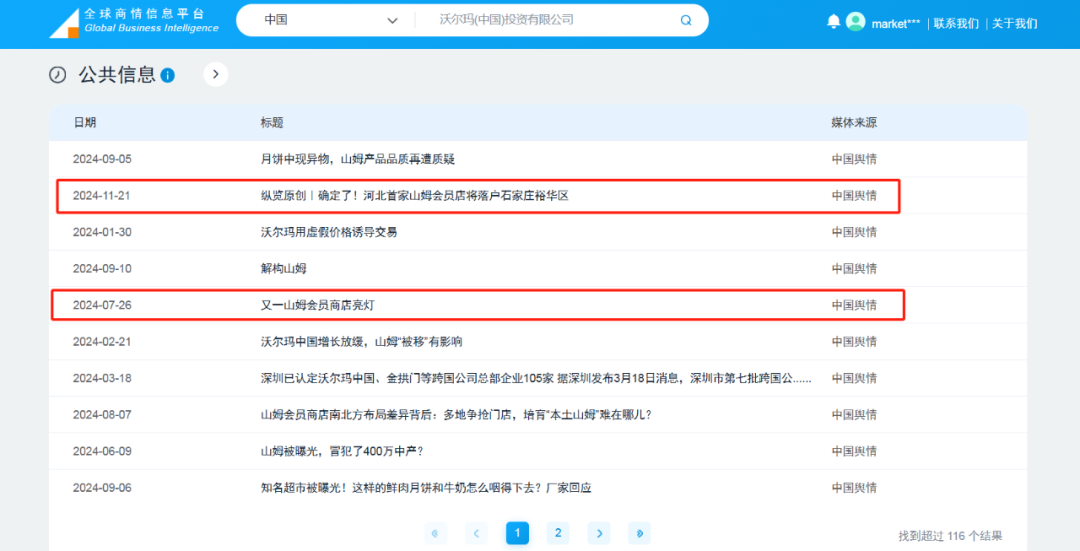Open article 山姆会员商店南北方布局差异背后
The width and height of the screenshot is (1080, 551).
[456, 415]
